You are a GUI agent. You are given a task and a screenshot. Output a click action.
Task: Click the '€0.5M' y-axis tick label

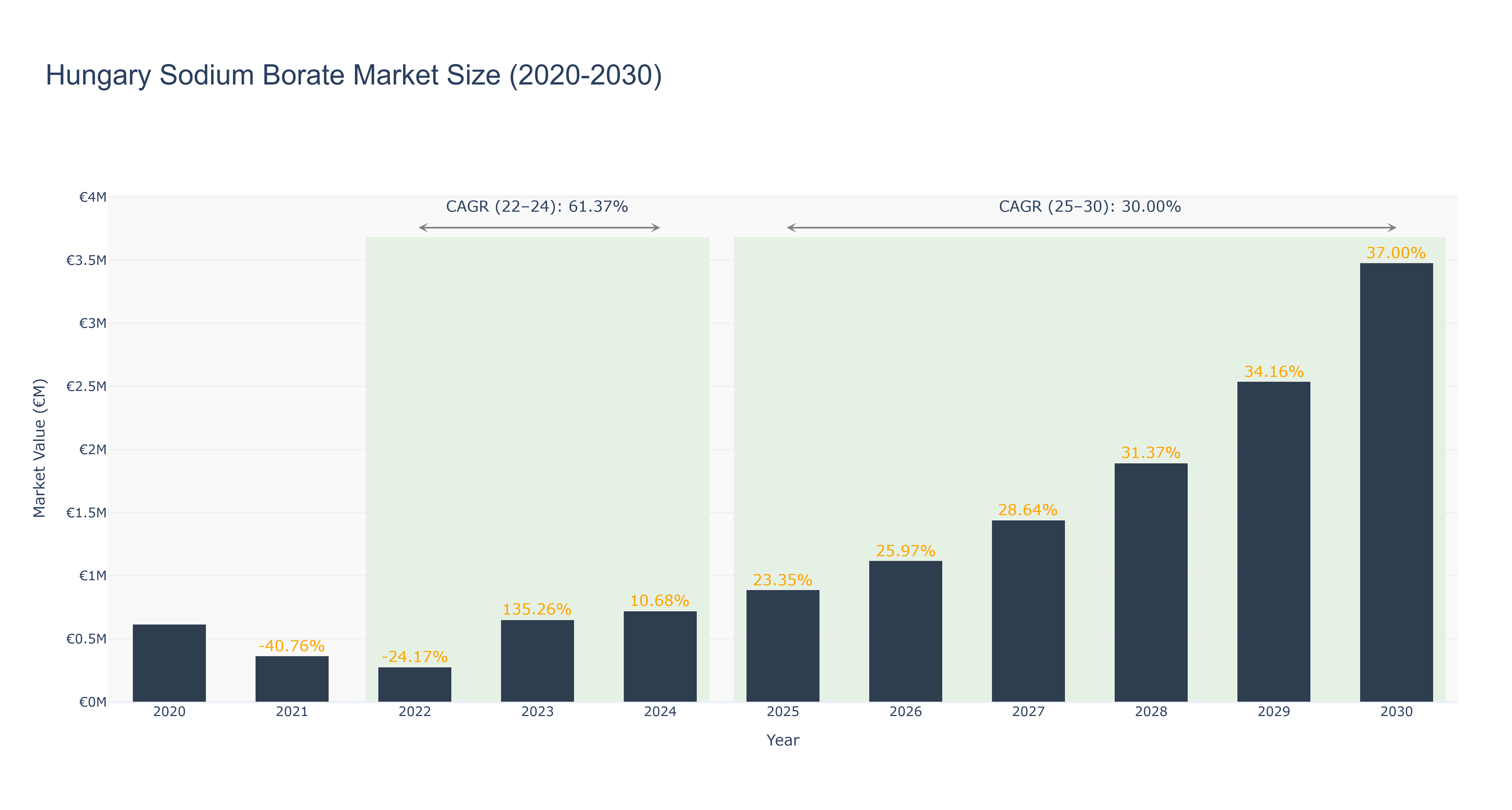(86, 639)
